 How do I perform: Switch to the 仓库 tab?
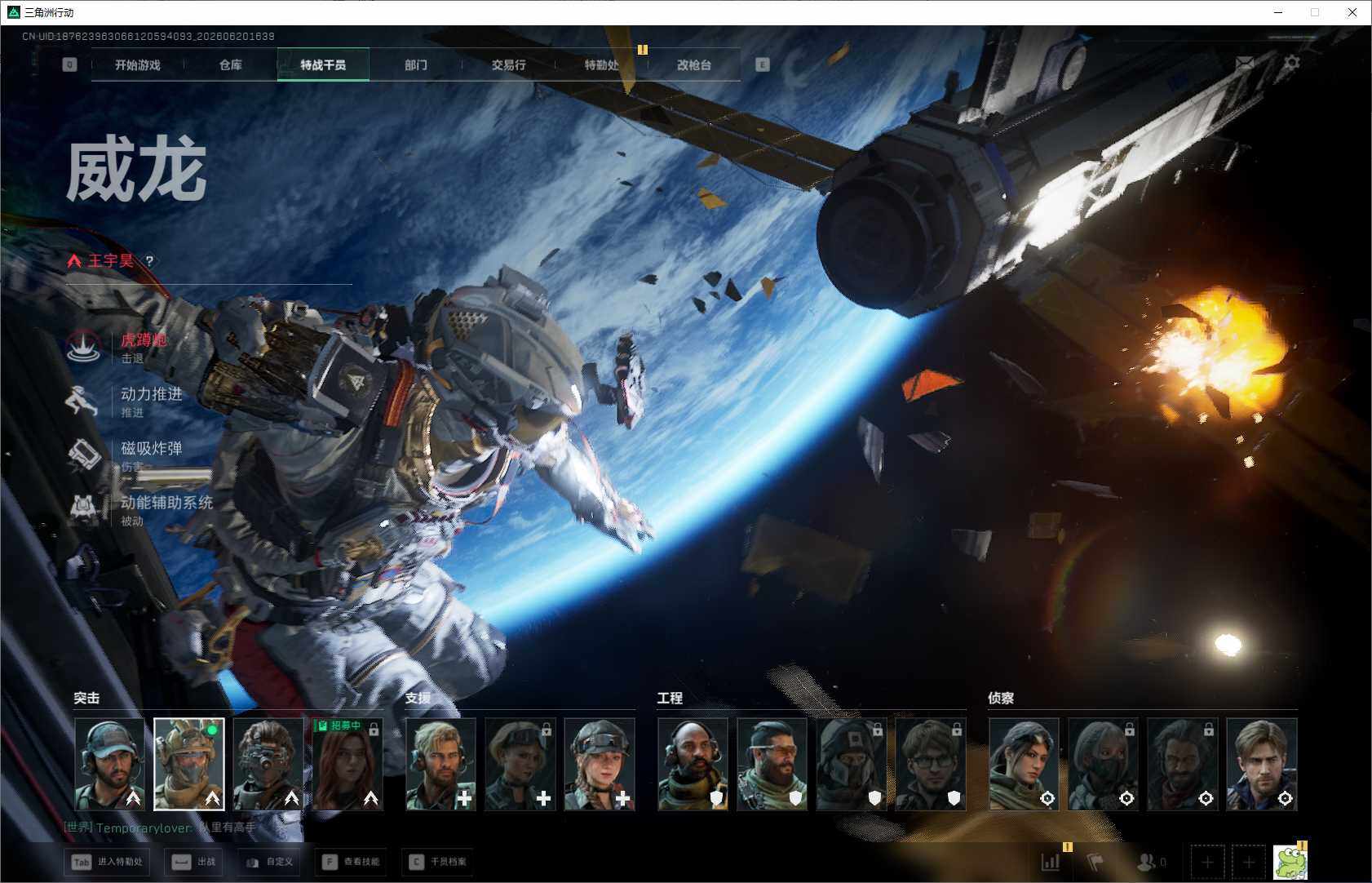coord(230,64)
